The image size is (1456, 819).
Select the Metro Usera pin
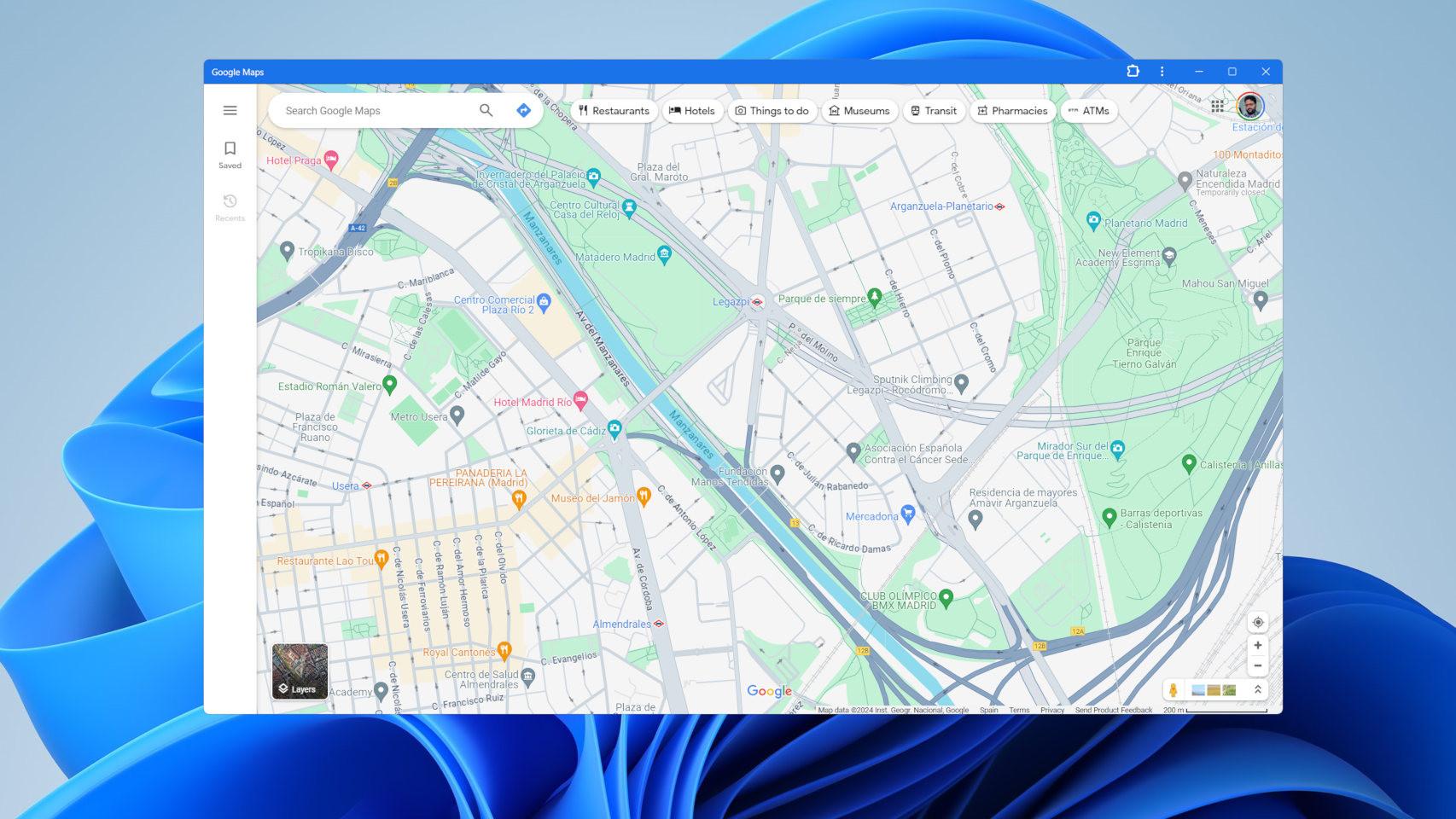[457, 415]
